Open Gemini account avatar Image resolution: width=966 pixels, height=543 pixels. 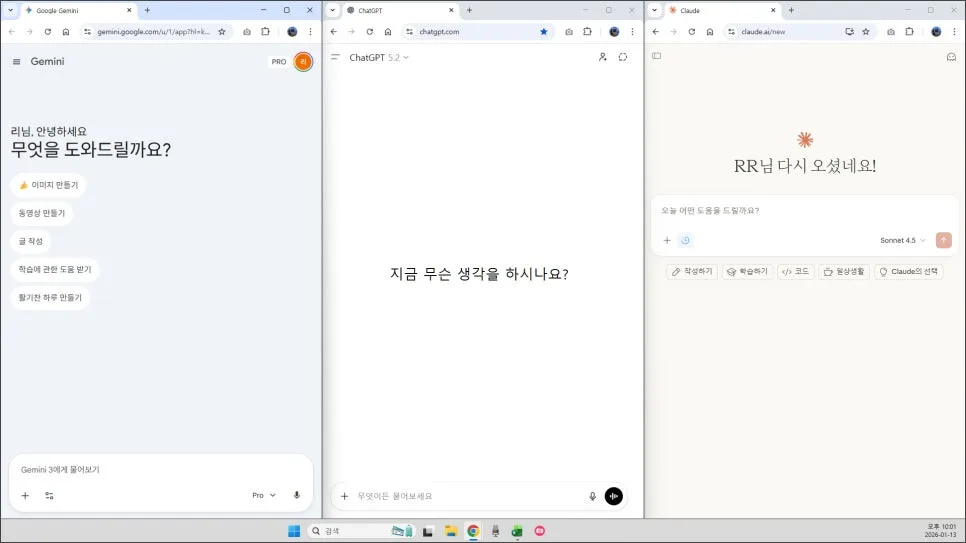(x=303, y=62)
